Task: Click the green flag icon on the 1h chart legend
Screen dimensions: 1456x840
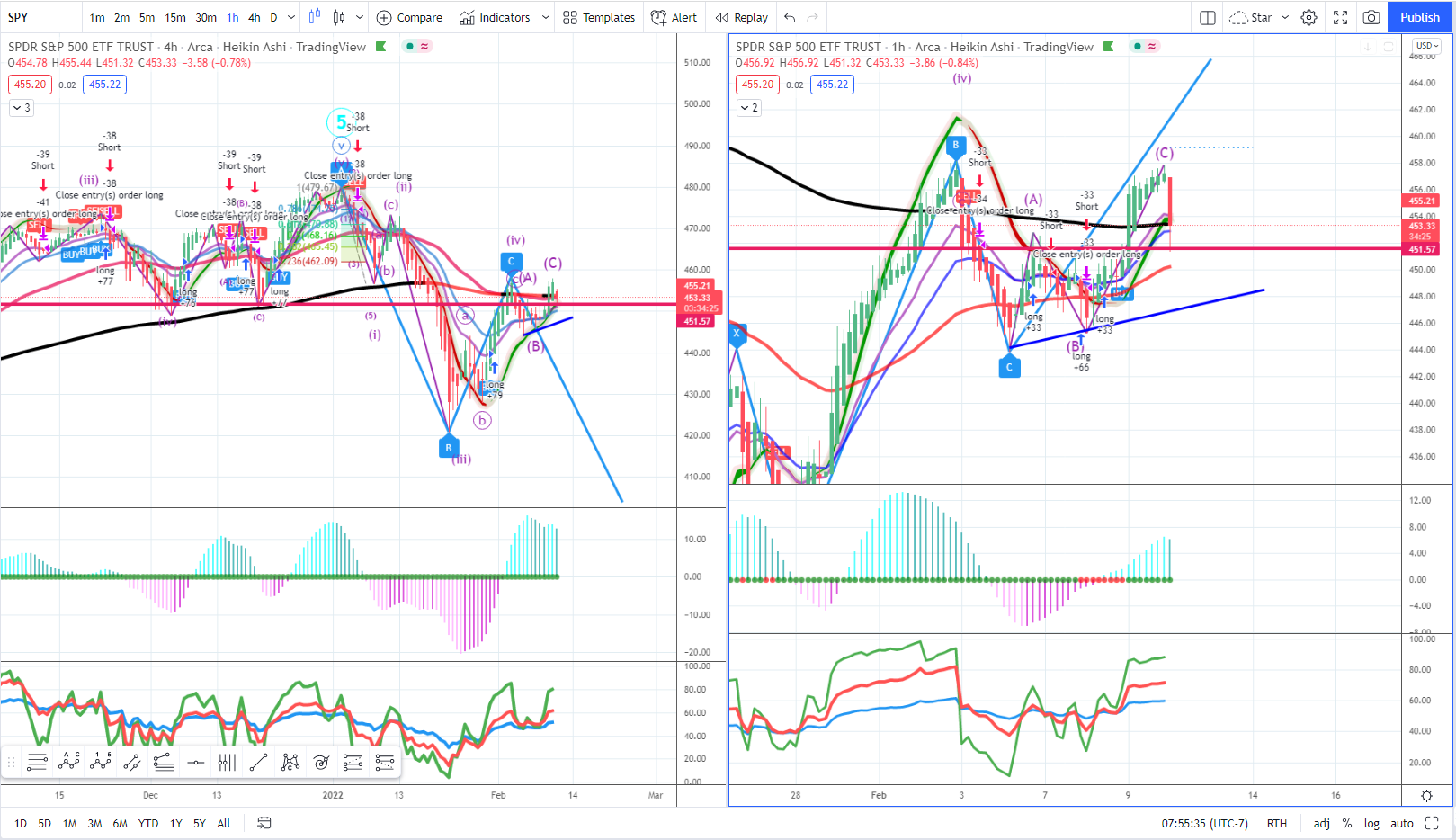Action: tap(1108, 47)
